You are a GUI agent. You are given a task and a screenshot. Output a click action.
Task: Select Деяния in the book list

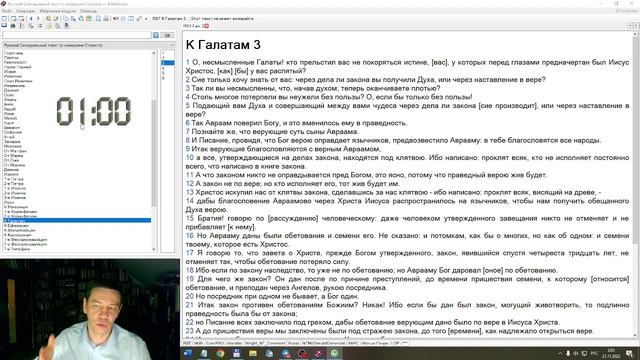pos(11,169)
